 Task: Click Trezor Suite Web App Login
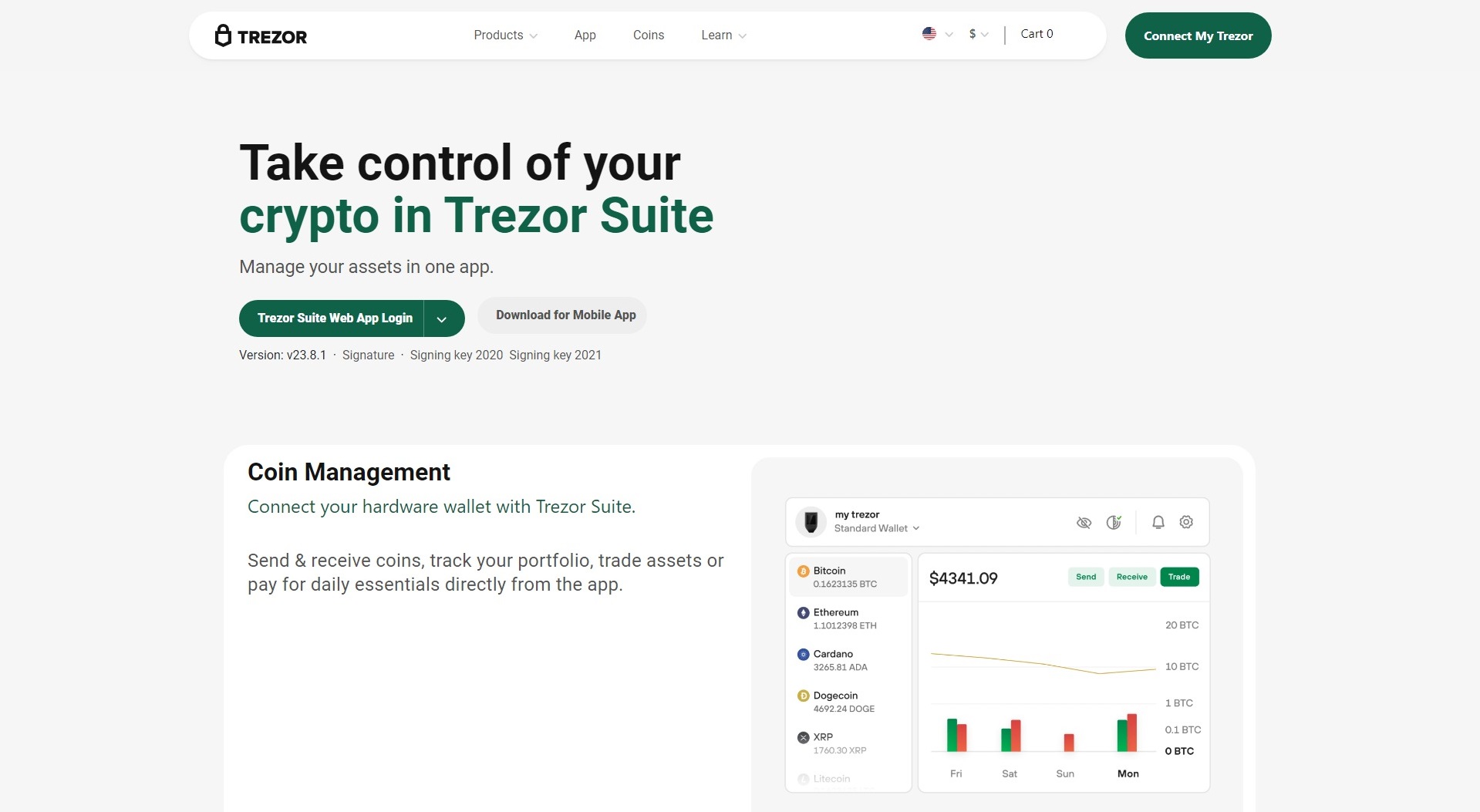[332, 318]
